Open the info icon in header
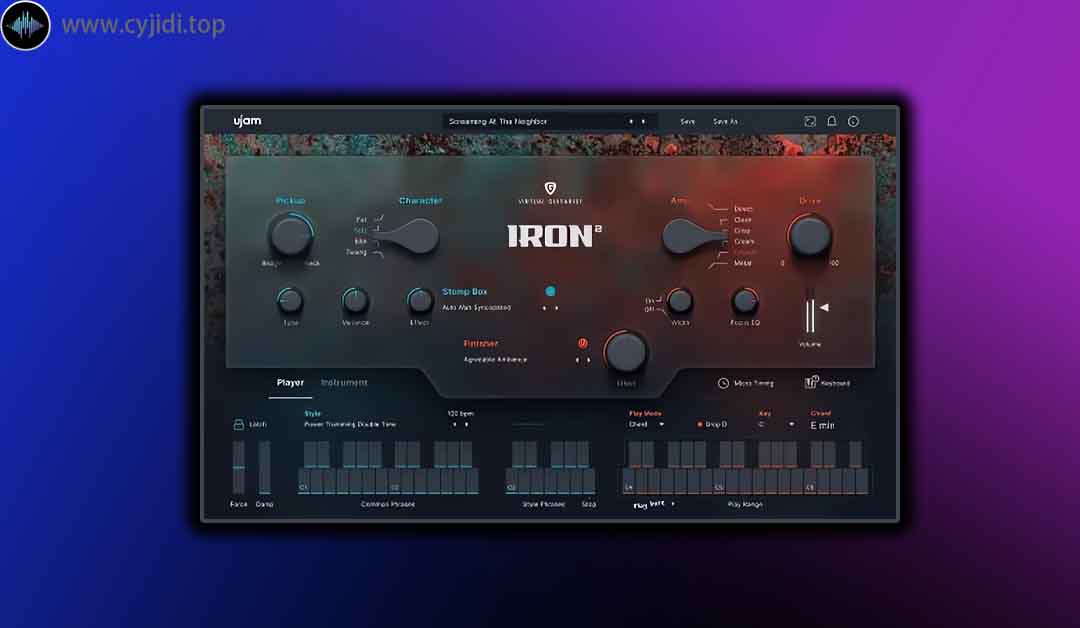 (853, 121)
